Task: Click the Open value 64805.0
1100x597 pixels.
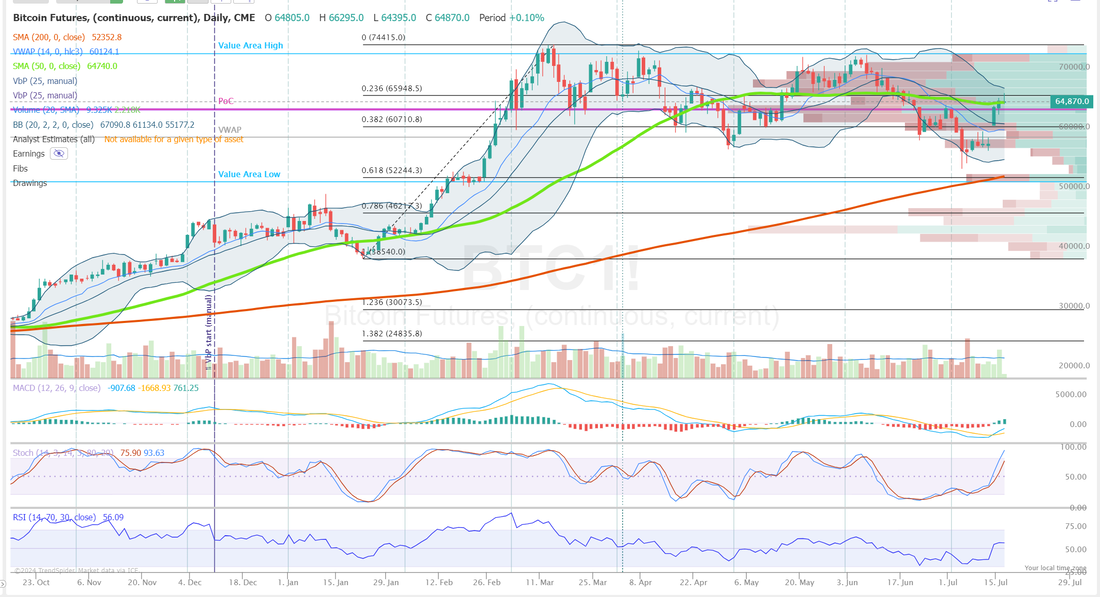Action: pyautogui.click(x=292, y=18)
